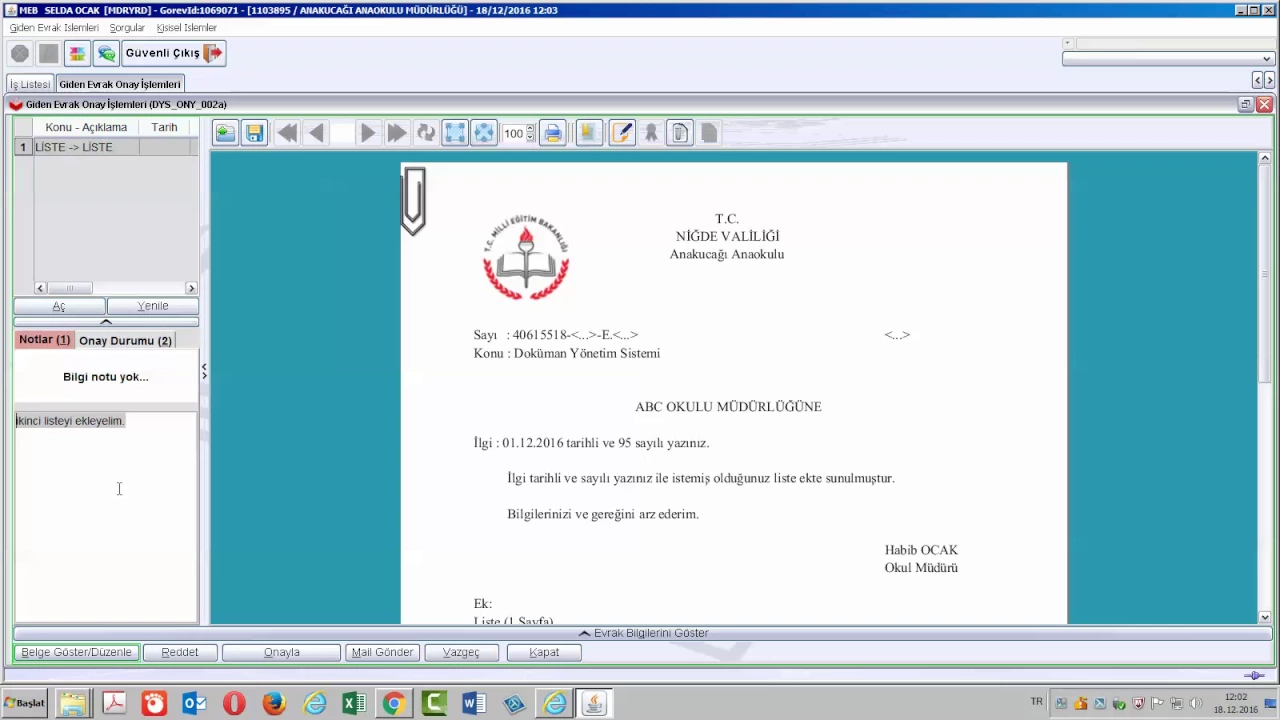Click the fit-to-page icon
This screenshot has height=720, width=1280.
[455, 133]
